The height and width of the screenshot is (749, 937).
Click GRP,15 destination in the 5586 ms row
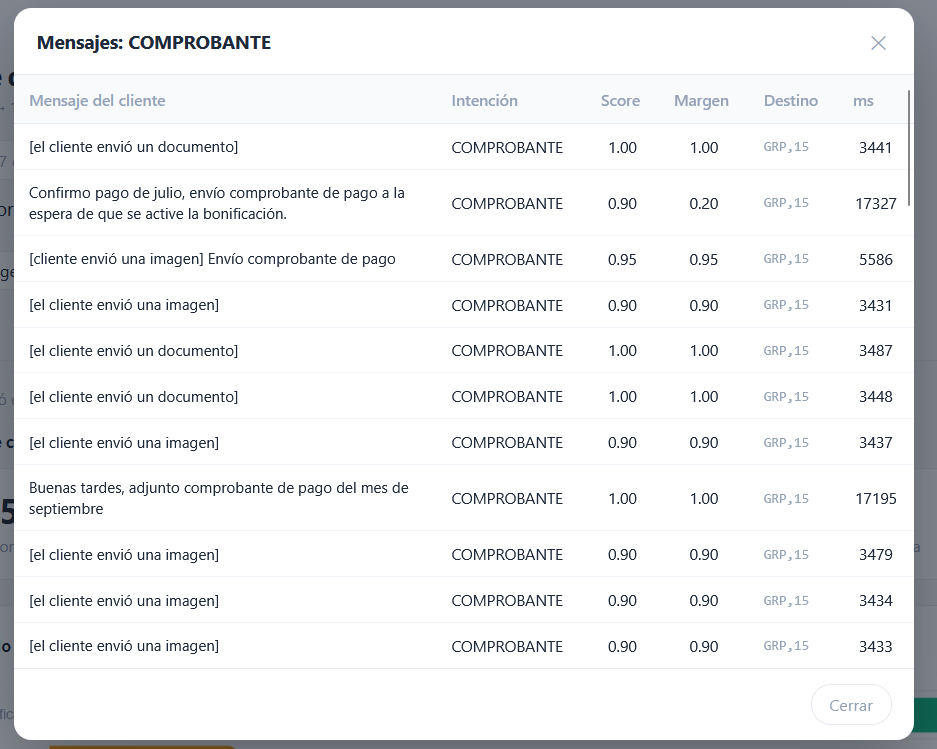pyautogui.click(x=786, y=259)
